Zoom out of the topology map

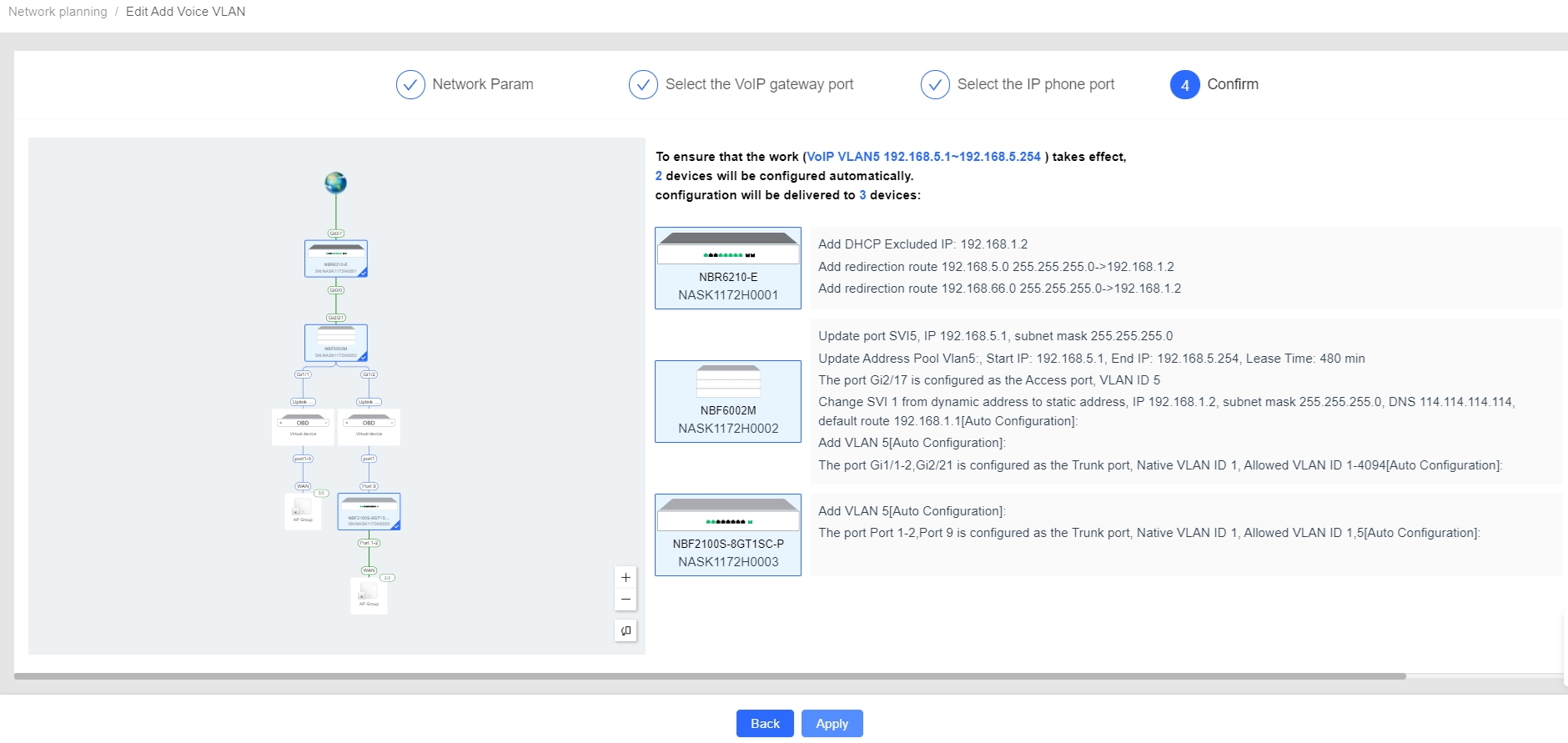(x=626, y=600)
